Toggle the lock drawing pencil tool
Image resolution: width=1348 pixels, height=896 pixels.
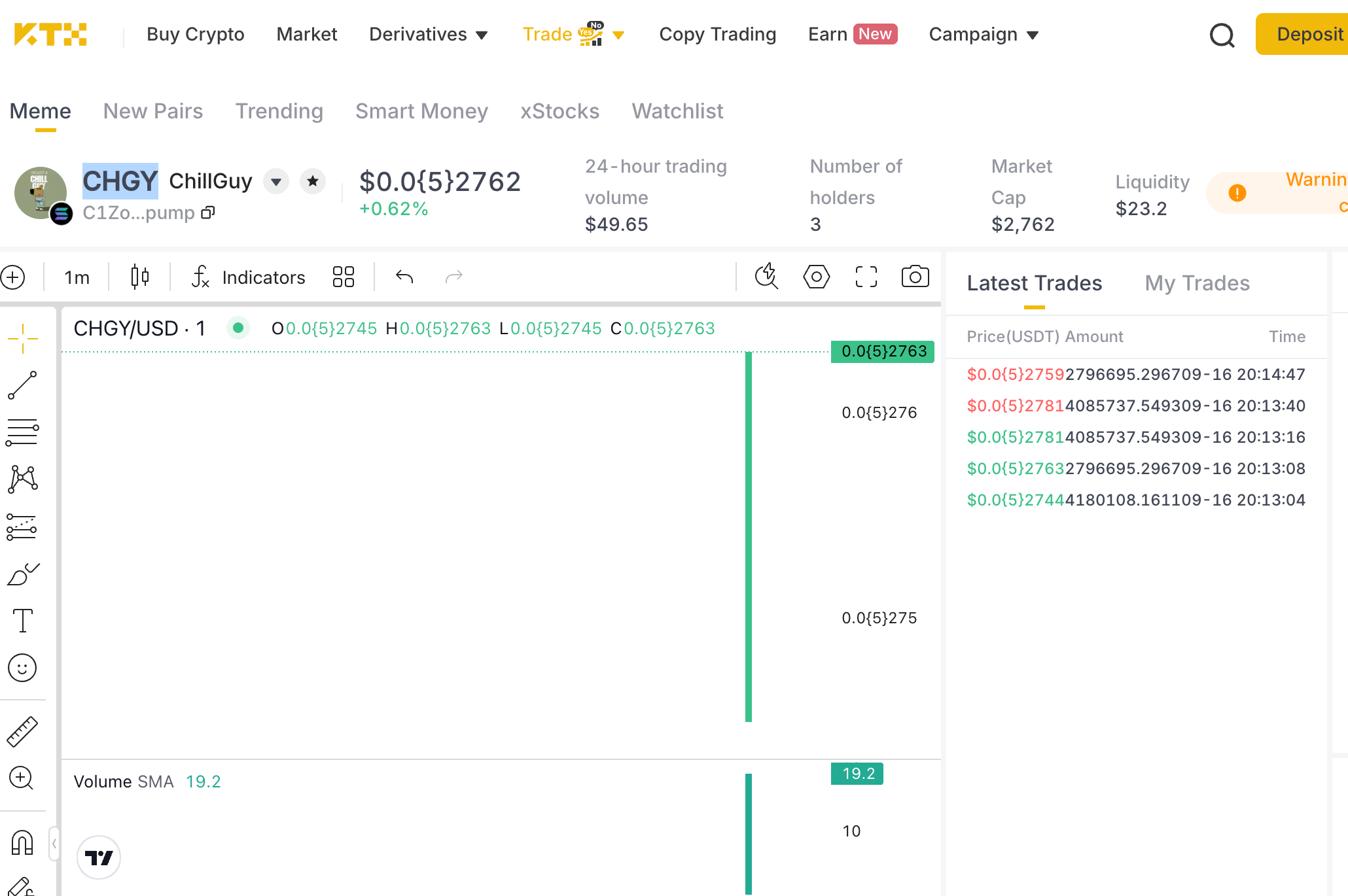(21, 887)
